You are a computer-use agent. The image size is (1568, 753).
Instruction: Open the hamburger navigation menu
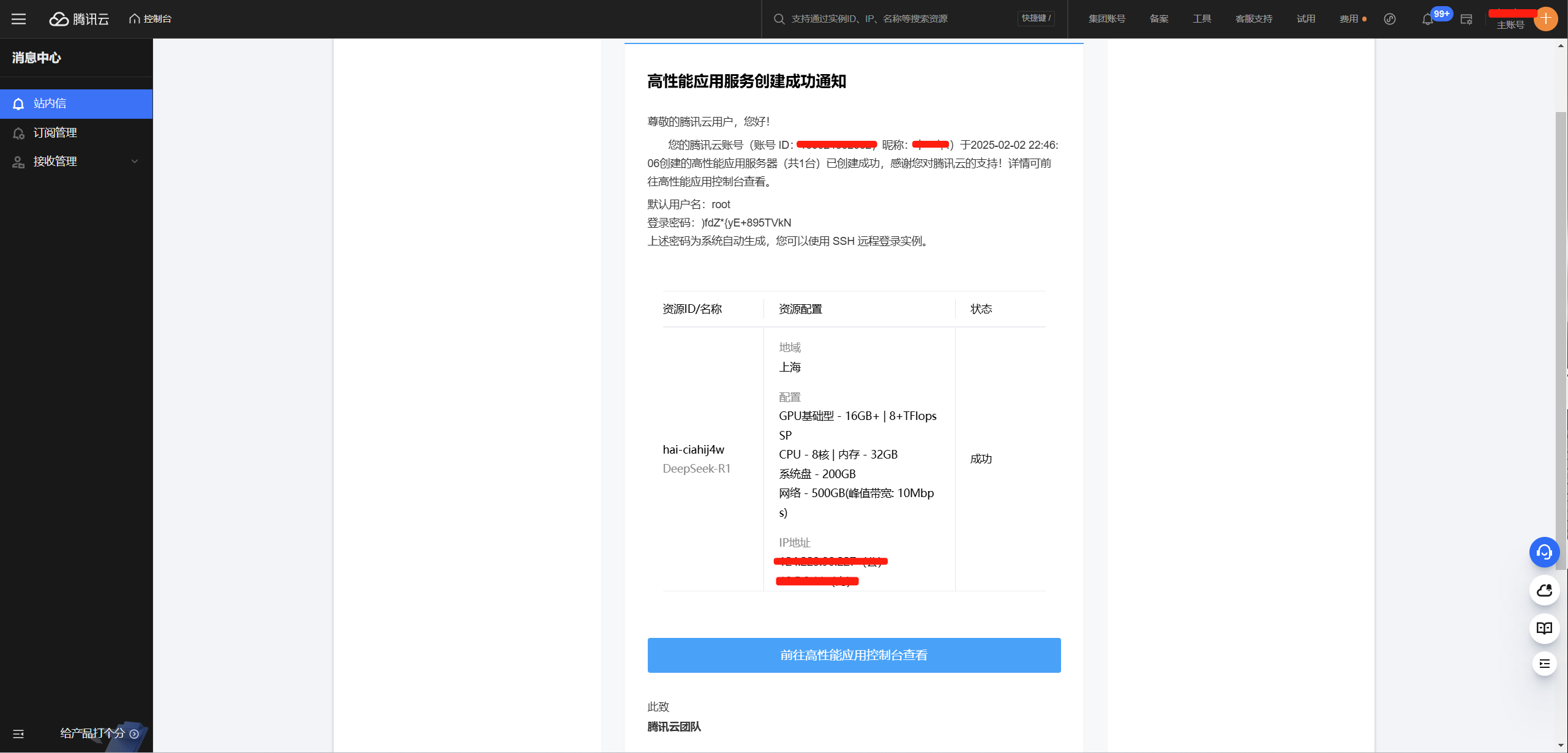pyautogui.click(x=18, y=19)
